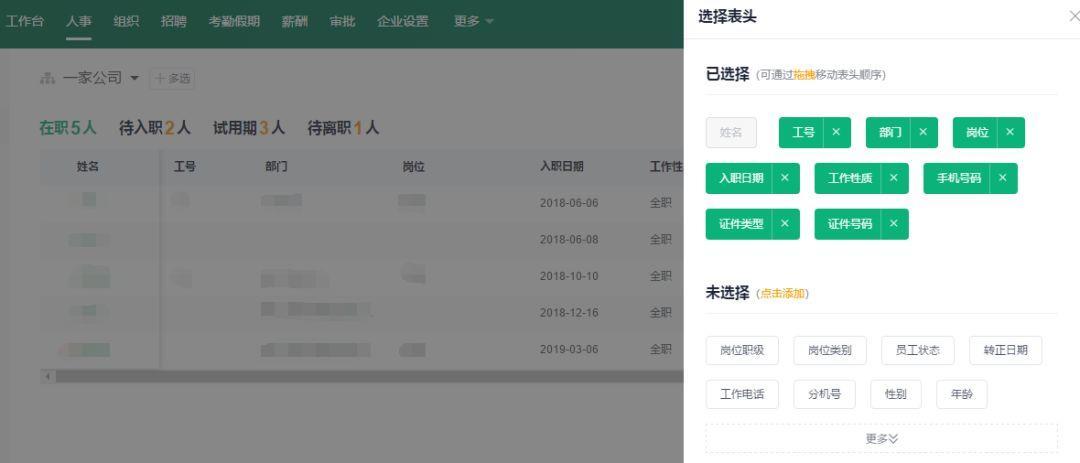Remove 工号 column with its X icon
1080x463 pixels.
(x=835, y=132)
